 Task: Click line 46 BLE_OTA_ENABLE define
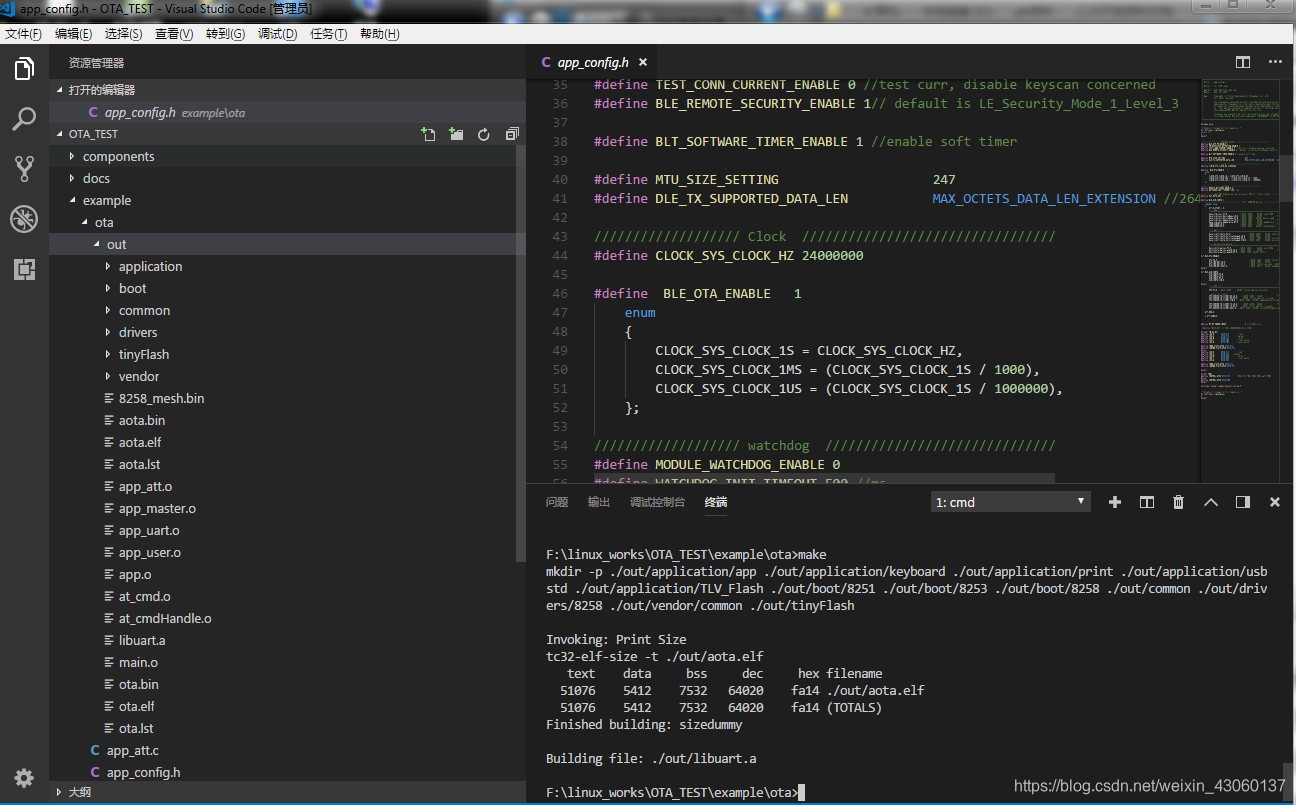pos(697,294)
